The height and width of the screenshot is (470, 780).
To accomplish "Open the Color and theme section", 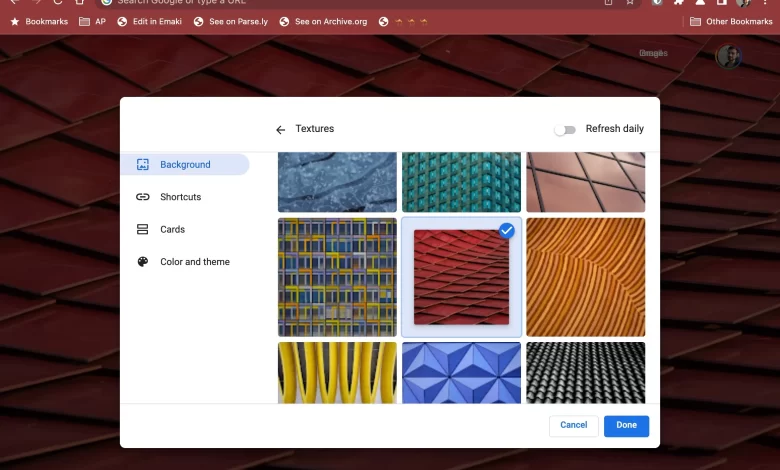I will 194,262.
